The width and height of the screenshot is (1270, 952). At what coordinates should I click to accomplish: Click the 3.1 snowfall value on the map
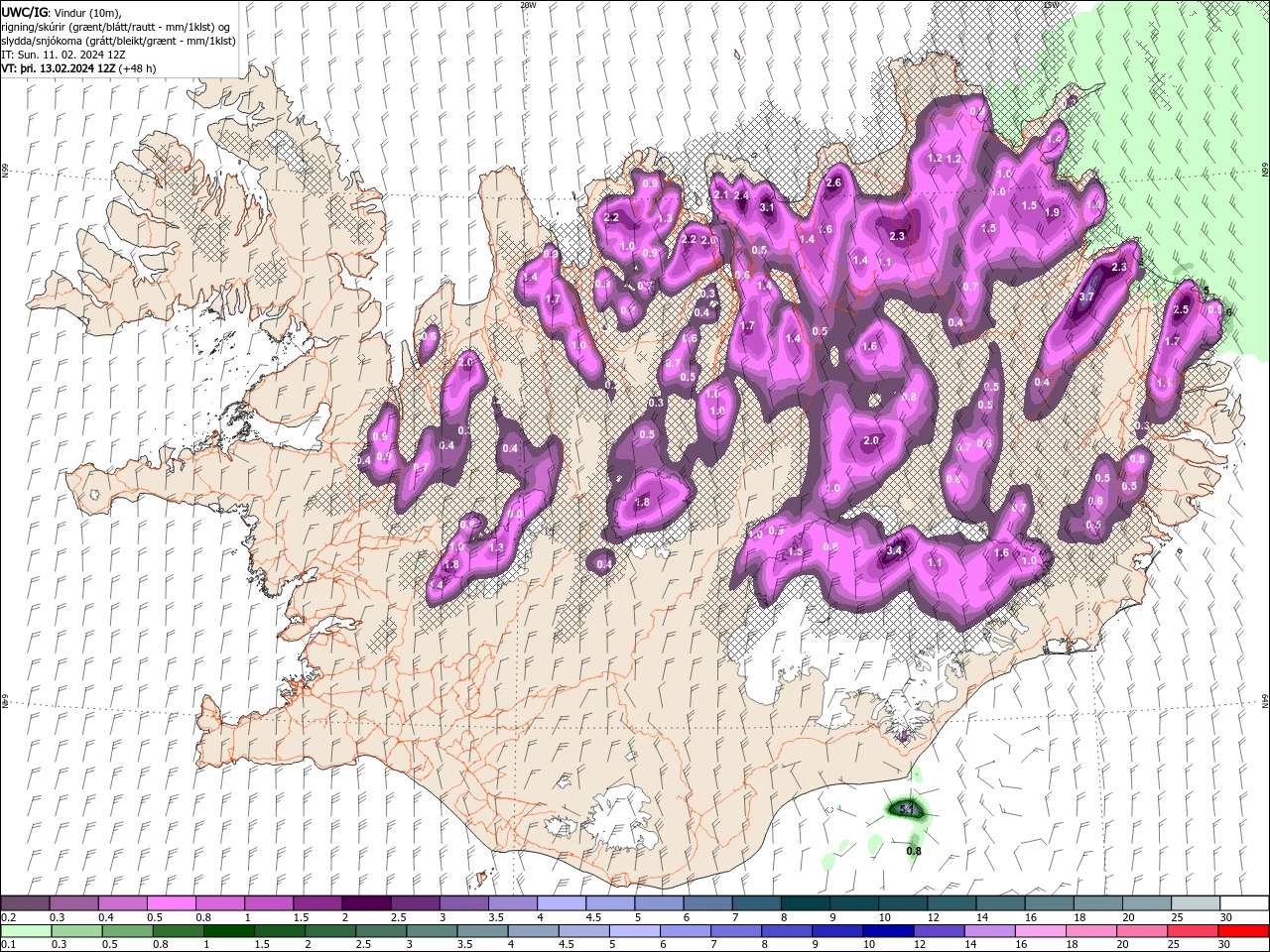tap(767, 207)
